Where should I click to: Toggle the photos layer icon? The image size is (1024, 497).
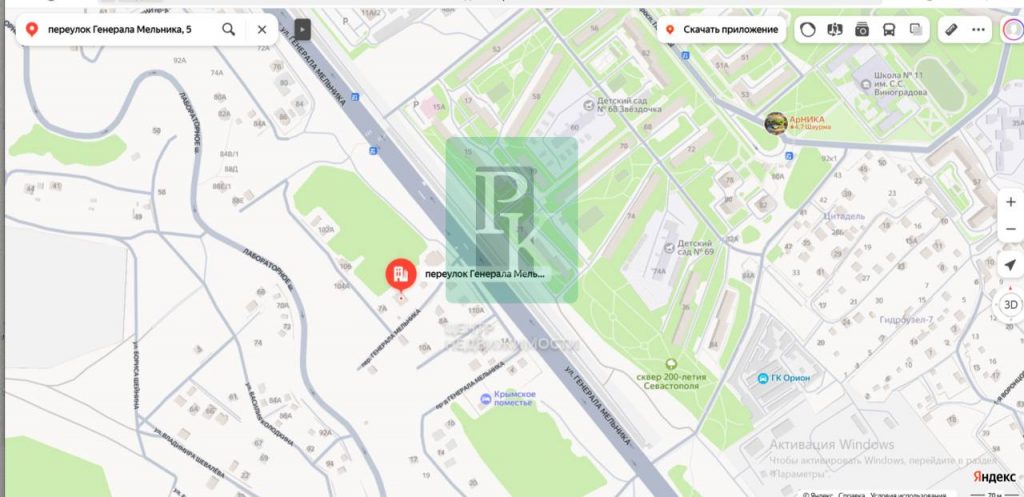coord(862,29)
